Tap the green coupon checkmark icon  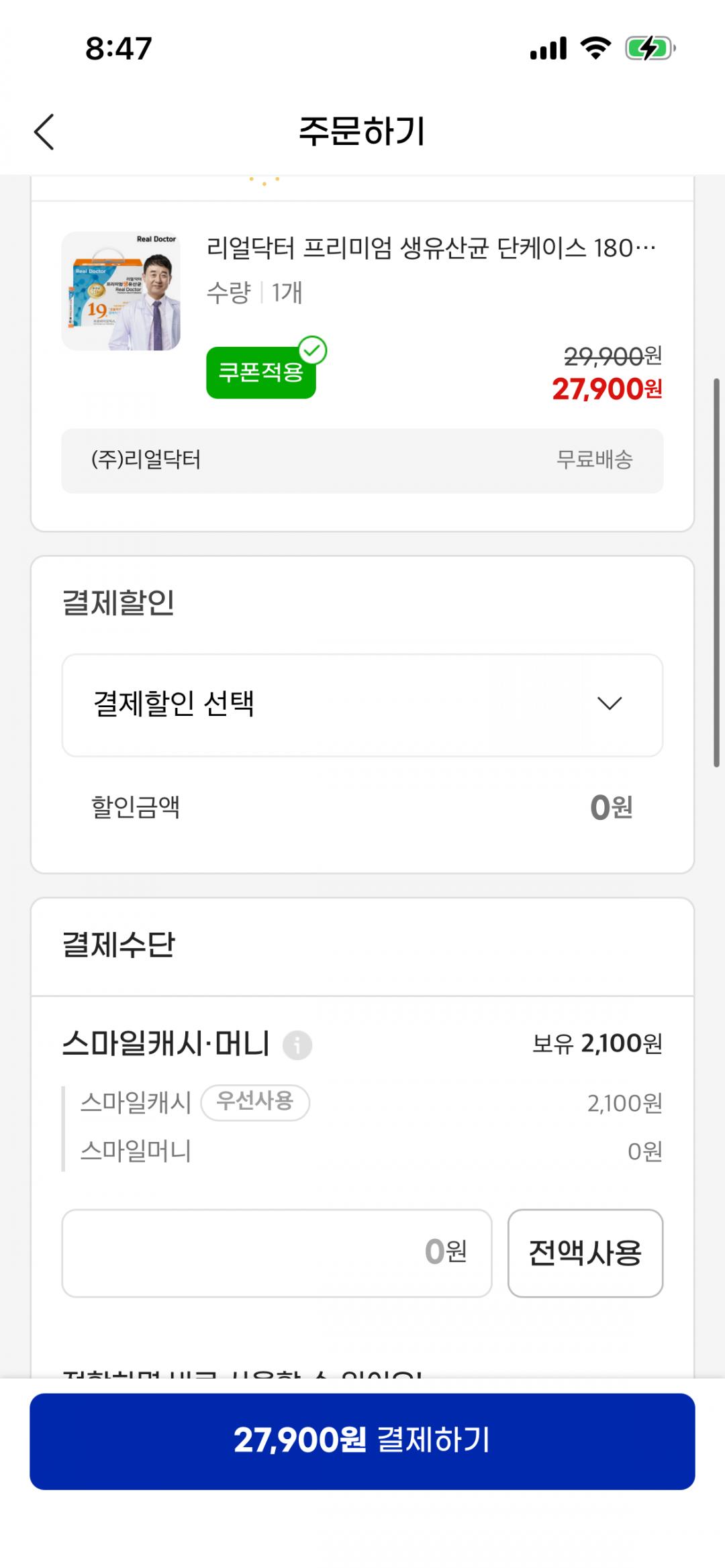312,350
